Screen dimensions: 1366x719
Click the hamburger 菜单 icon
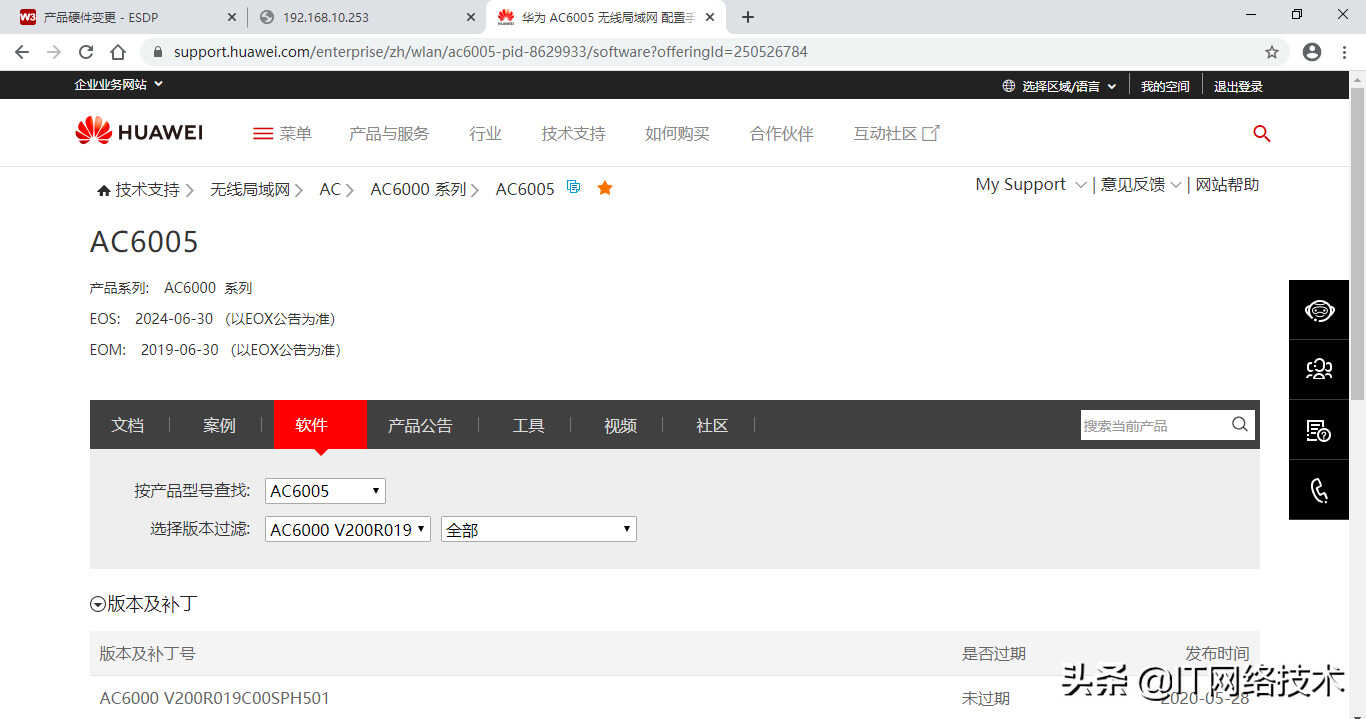[x=263, y=133]
